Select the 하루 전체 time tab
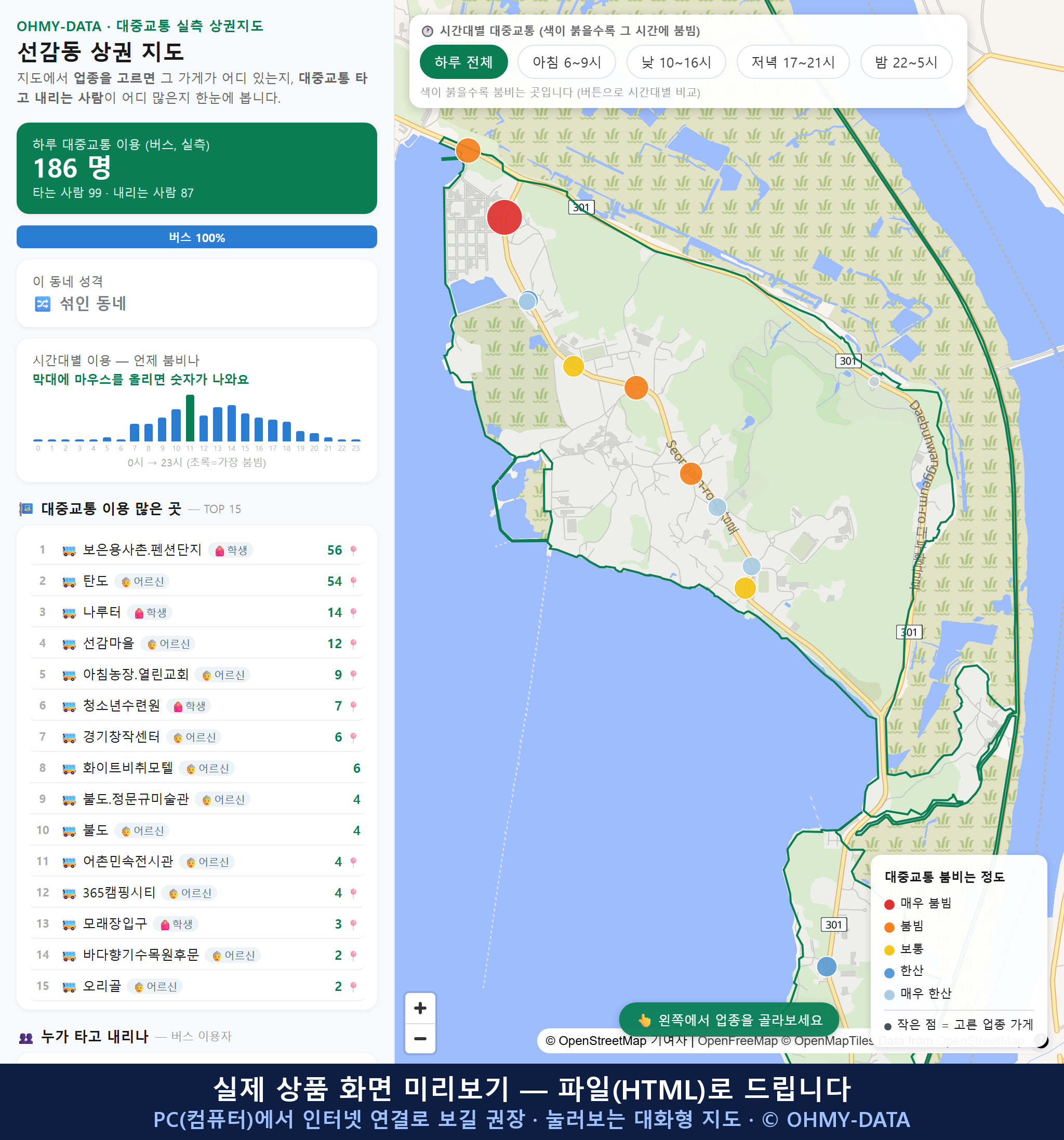Screen dimensions: 1064x1140 point(463,62)
